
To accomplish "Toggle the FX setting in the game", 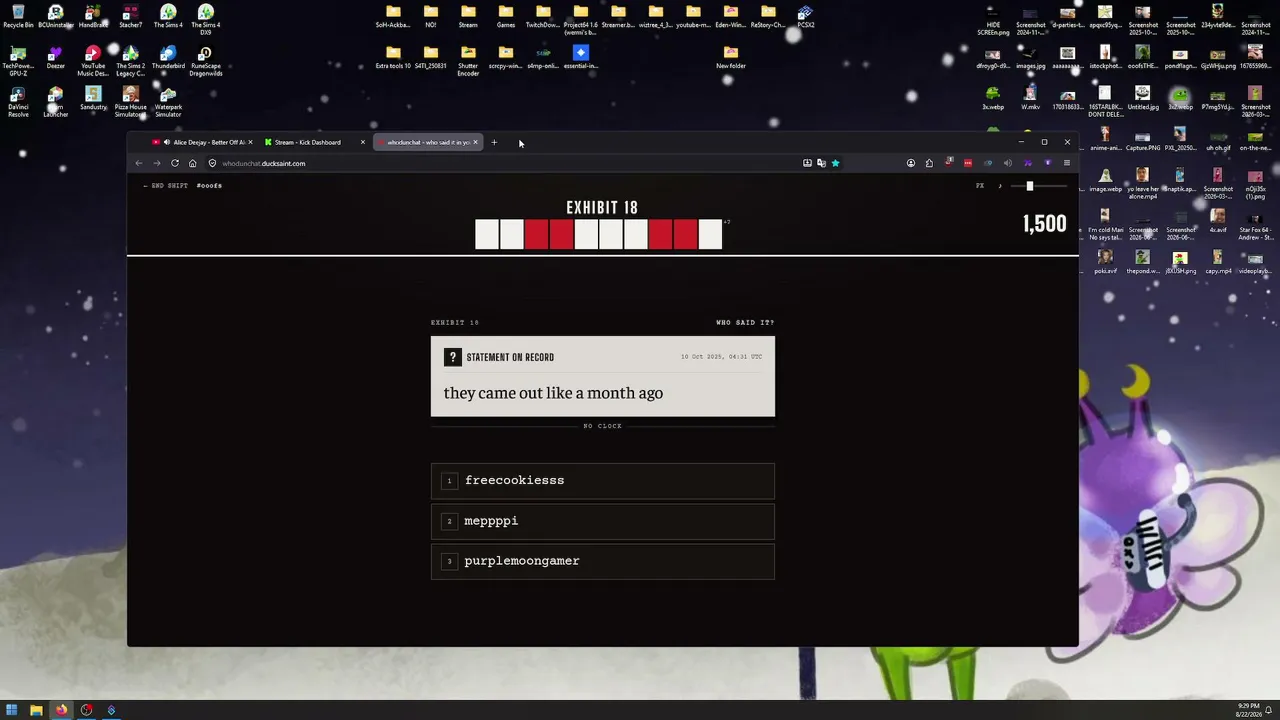I will (x=980, y=186).
